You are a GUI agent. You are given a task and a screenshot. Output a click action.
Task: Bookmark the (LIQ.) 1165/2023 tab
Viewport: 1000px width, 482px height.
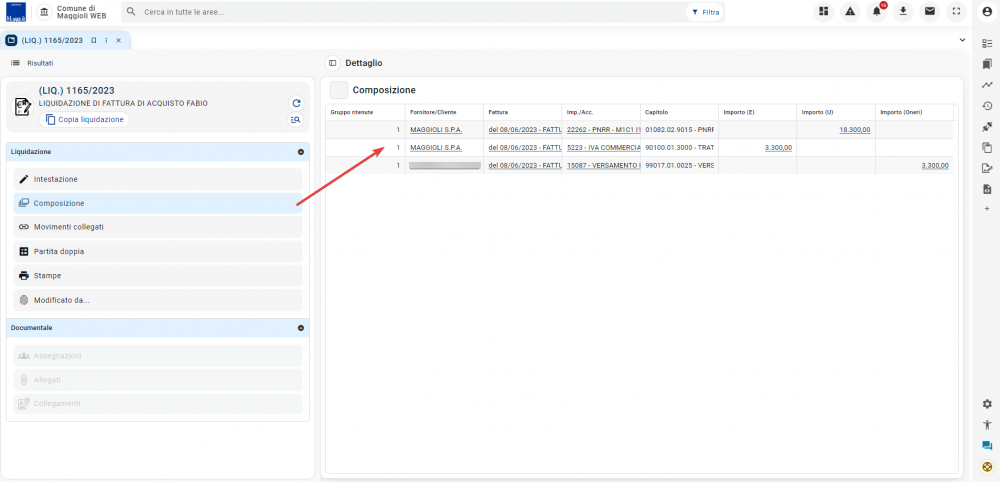coord(94,40)
